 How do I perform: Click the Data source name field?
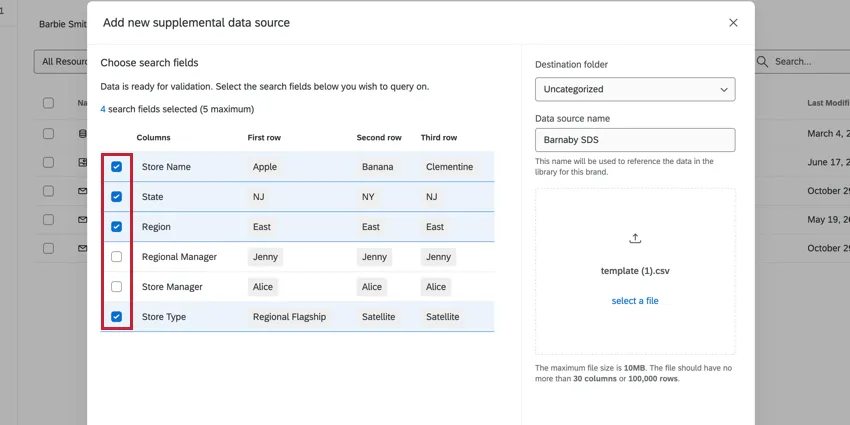point(634,140)
